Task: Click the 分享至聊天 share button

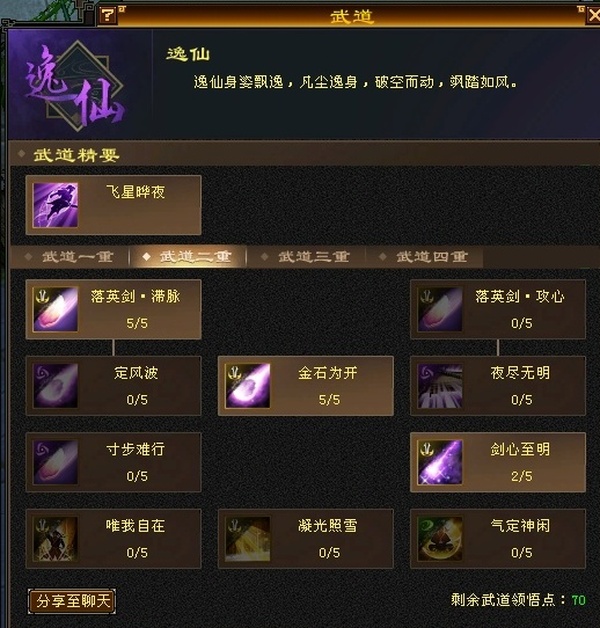Action: (x=72, y=601)
